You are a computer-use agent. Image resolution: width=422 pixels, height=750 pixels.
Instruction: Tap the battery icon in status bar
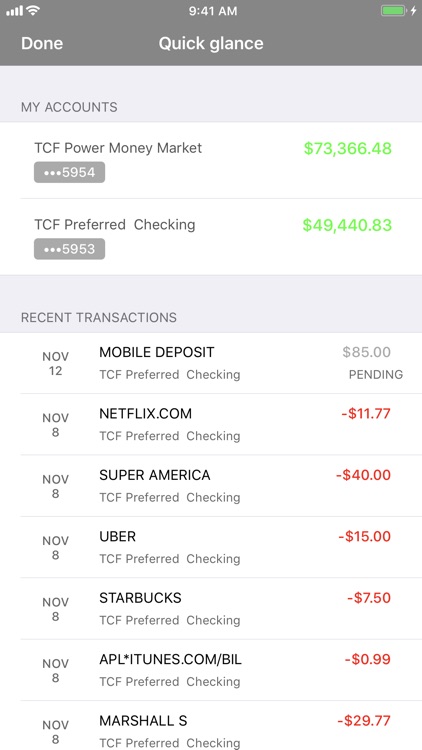pyautogui.click(x=394, y=11)
